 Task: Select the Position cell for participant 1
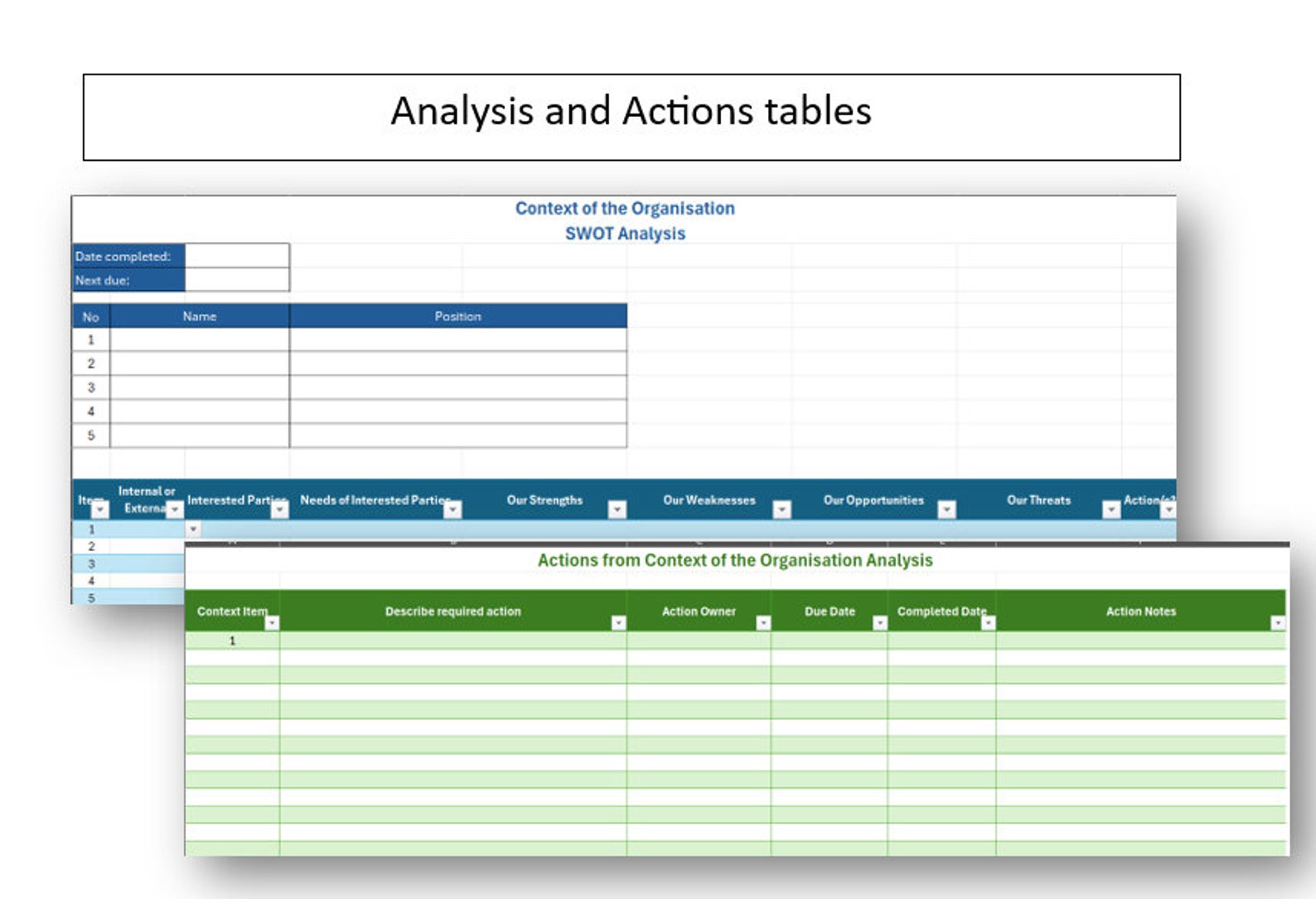[458, 340]
